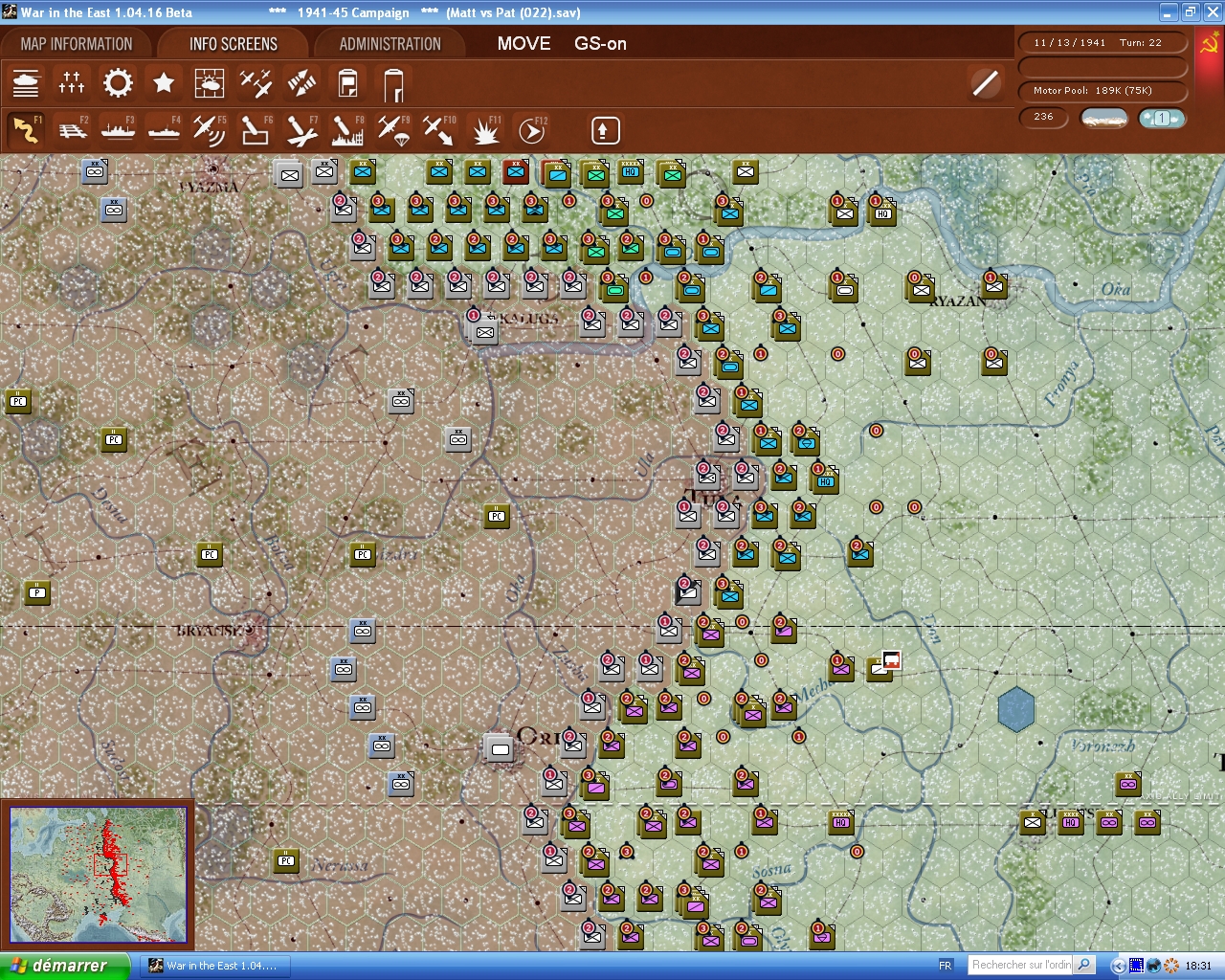This screenshot has width=1225, height=980.
Task: Click the Motor Pool: 189K (75K) readout
Action: pos(1102,91)
